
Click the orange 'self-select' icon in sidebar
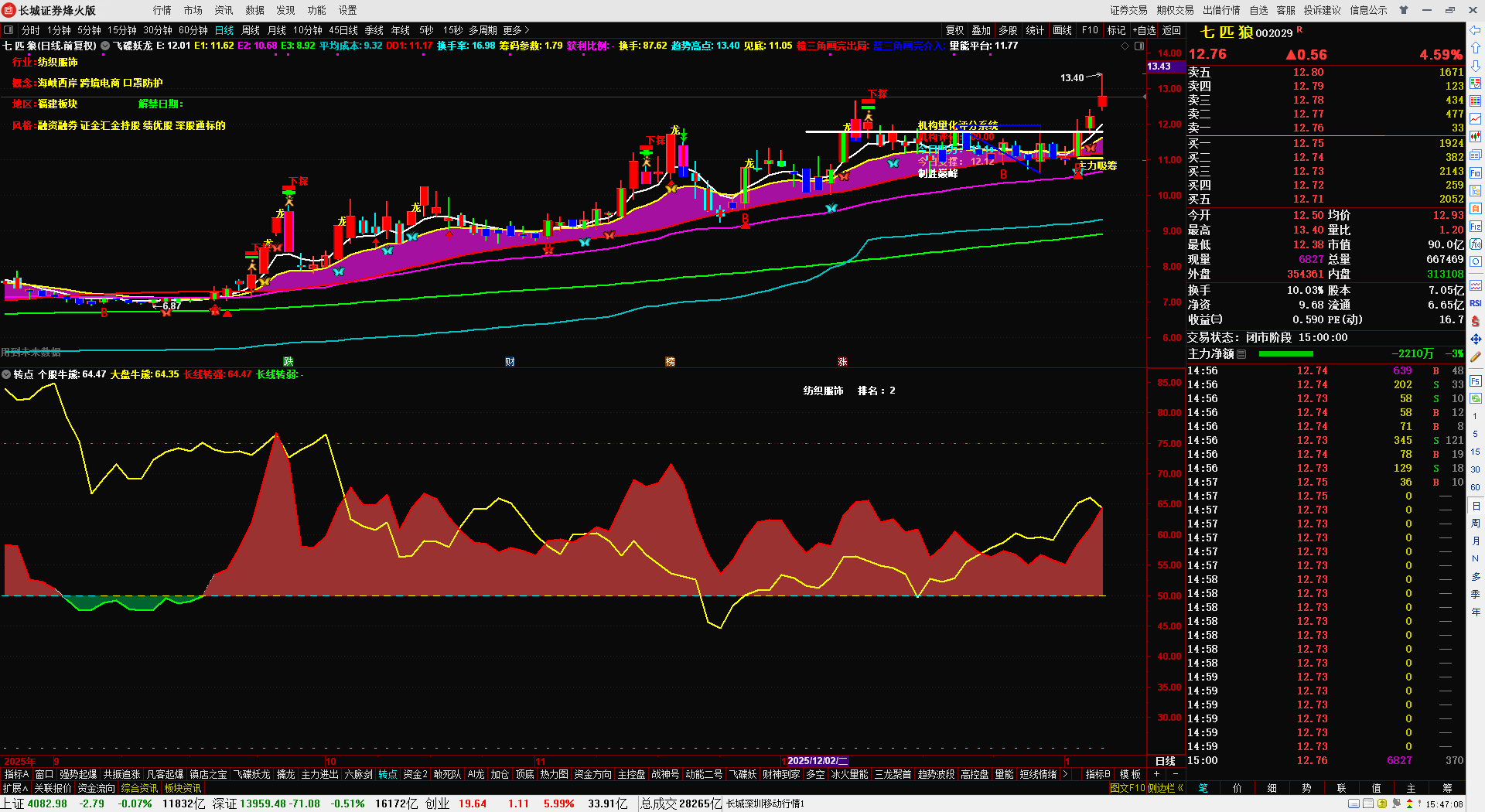pos(1476,209)
